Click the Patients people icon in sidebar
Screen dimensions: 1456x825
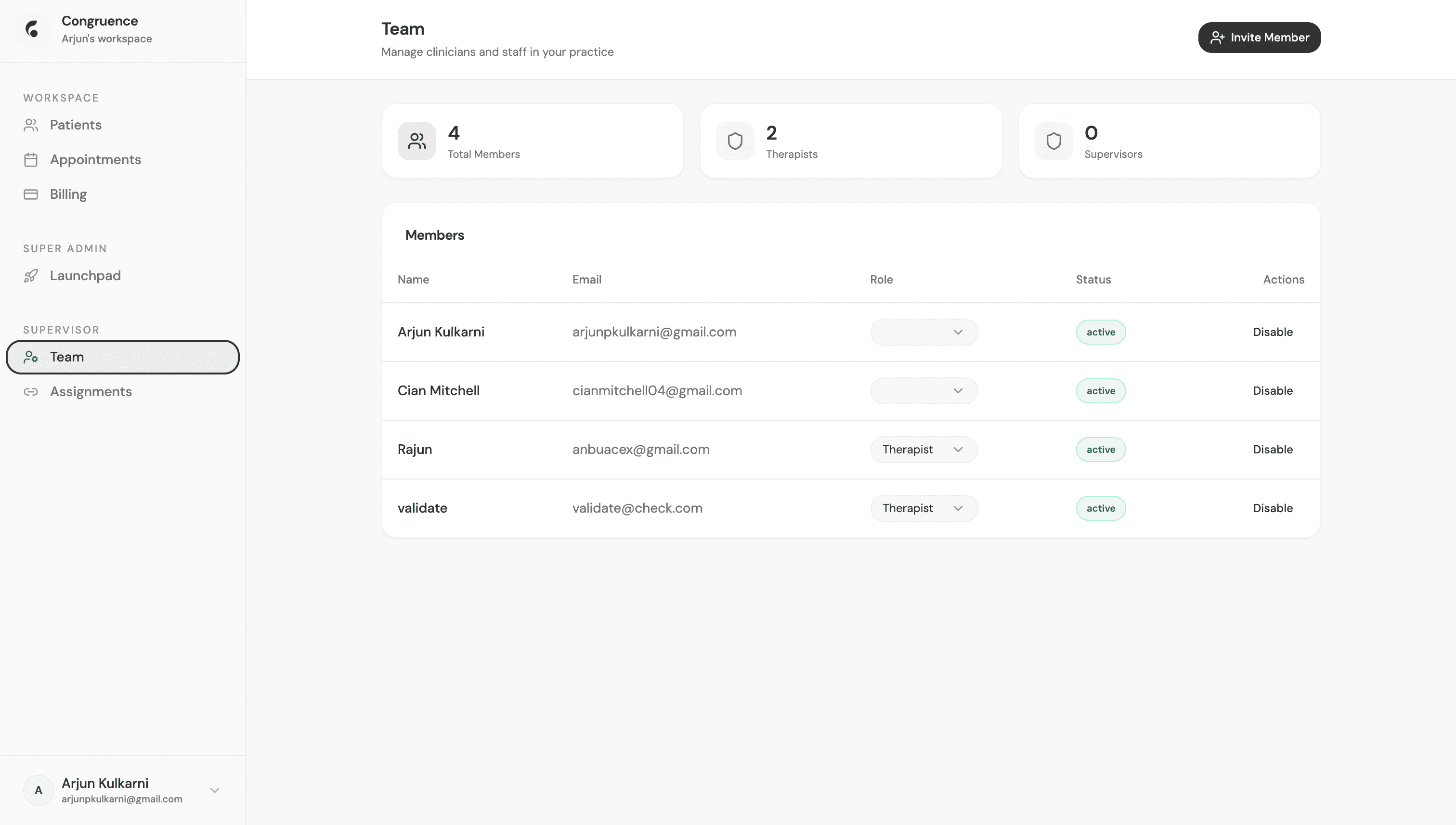click(31, 125)
